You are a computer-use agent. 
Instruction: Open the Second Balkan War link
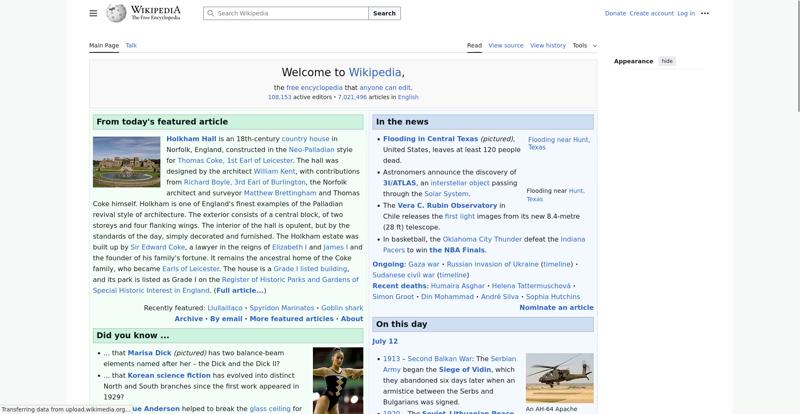click(x=440, y=359)
